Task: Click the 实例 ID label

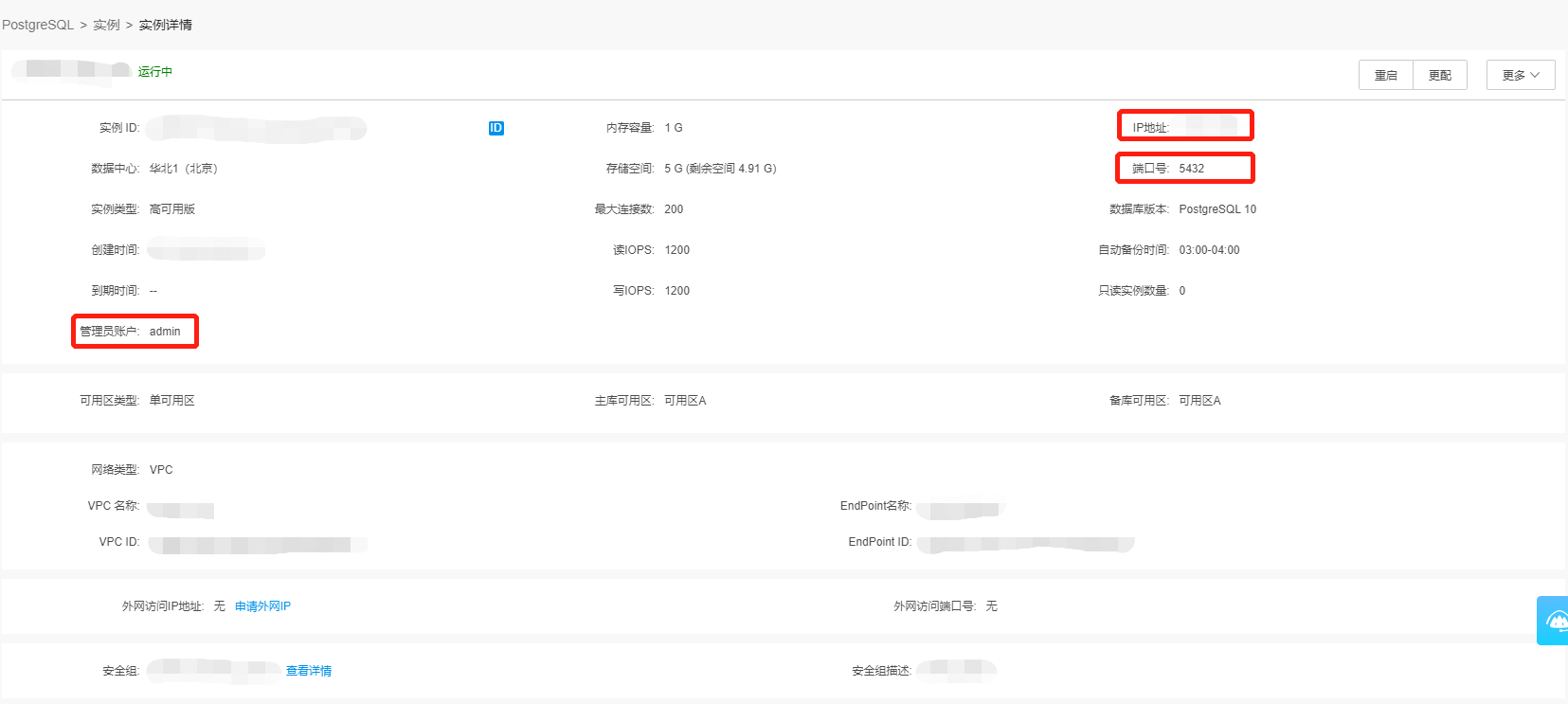Action: [x=119, y=128]
